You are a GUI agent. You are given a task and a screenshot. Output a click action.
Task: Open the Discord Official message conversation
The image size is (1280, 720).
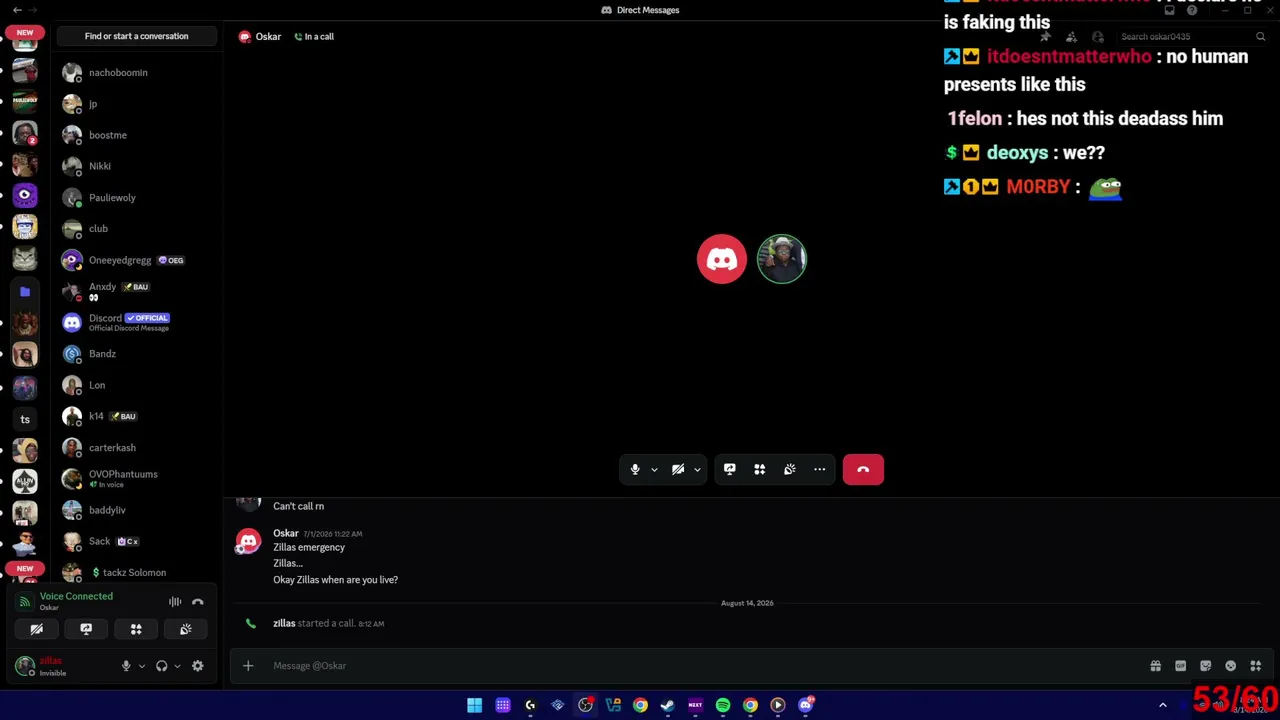coord(136,322)
